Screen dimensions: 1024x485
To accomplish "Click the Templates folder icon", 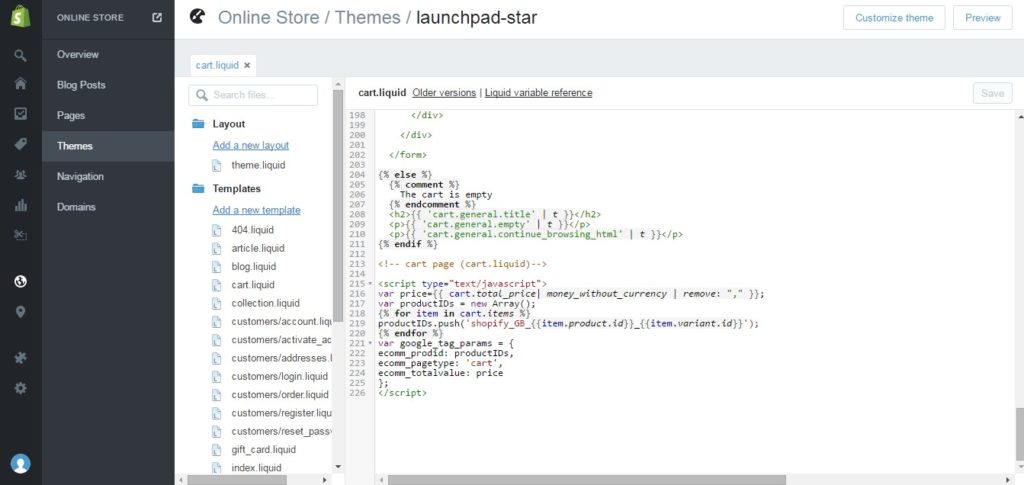I will coord(198,189).
